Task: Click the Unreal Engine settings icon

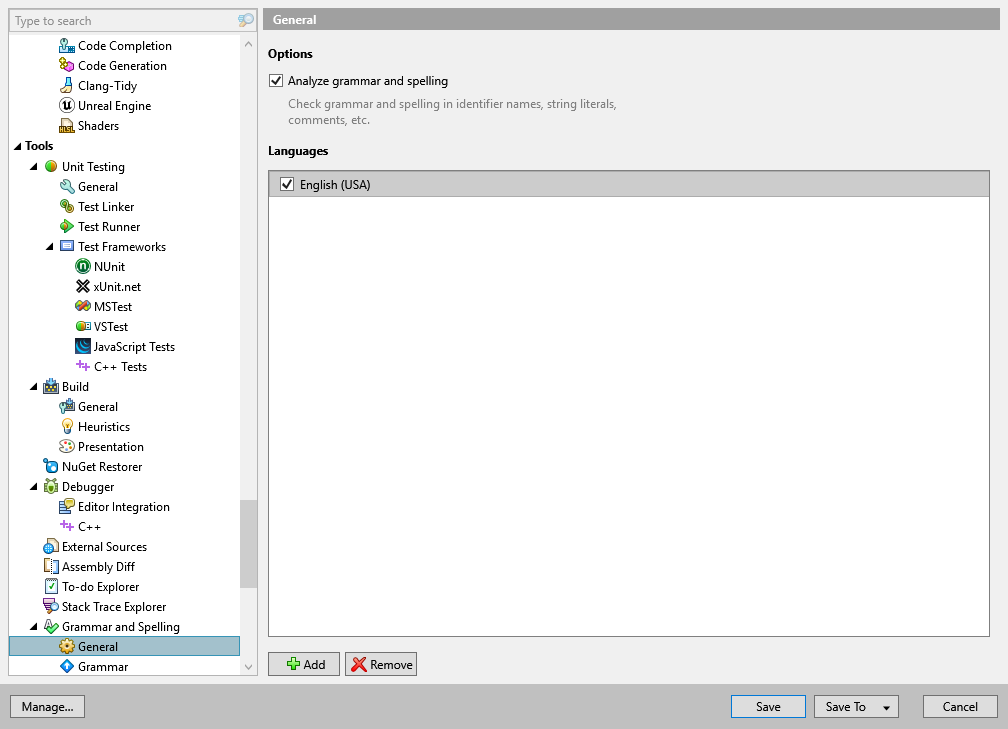Action: pos(65,105)
